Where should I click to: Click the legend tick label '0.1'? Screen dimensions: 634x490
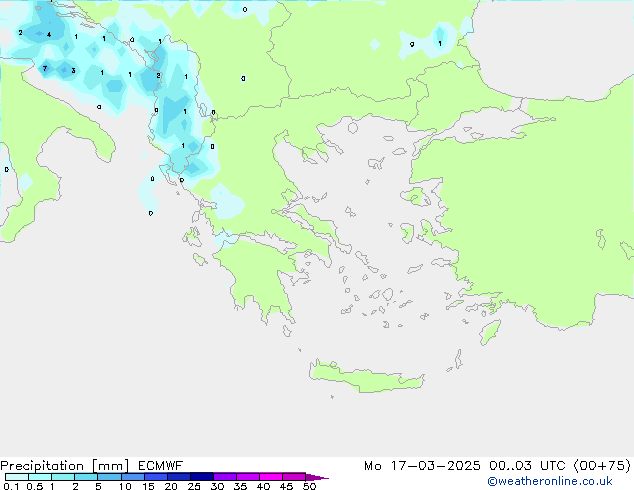click(11, 486)
